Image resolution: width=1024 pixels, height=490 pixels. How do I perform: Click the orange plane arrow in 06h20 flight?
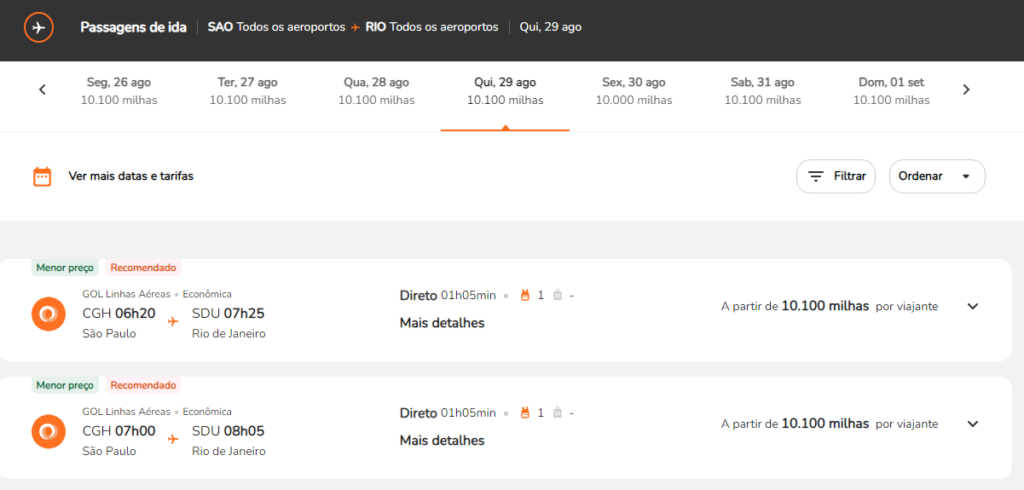[173, 321]
